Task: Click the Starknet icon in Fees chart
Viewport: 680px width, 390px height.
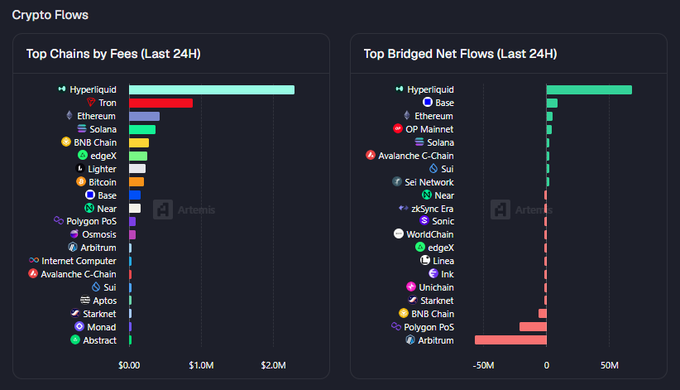Action: click(75, 313)
